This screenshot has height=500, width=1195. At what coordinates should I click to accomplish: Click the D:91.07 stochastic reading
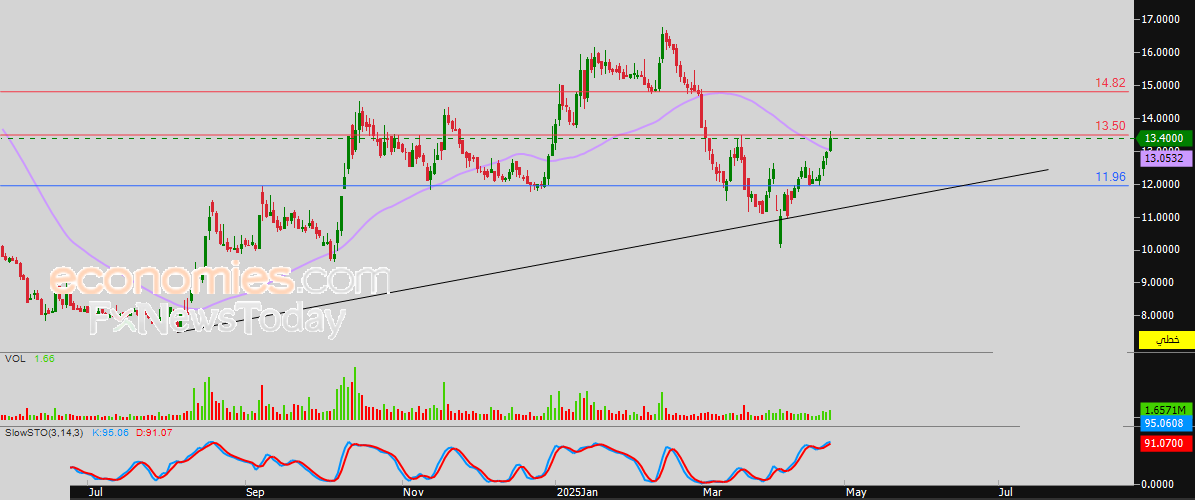pyautogui.click(x=152, y=432)
